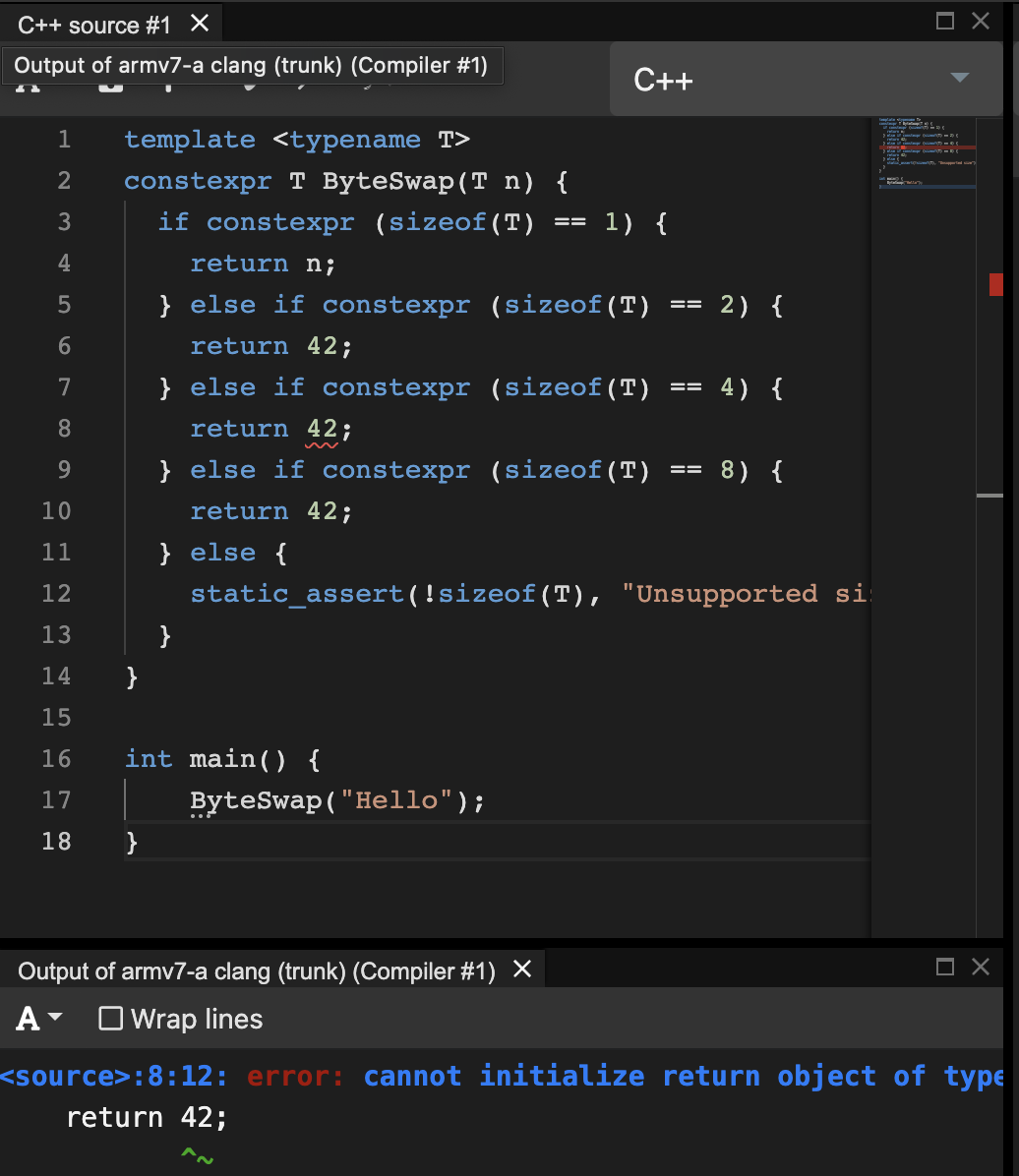This screenshot has height=1176, width=1019.
Task: Click 'sizeof(T) == 2' condition on line 5
Action: click(x=619, y=305)
